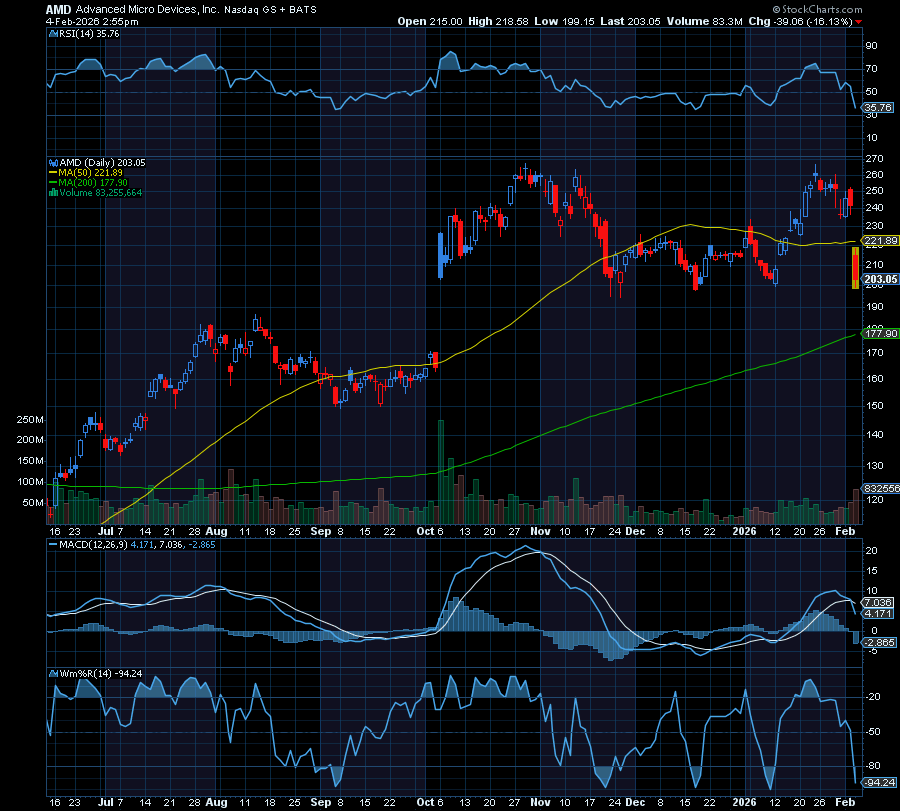900x811 pixels.
Task: Click the RSI(14) legend line icon
Action: tap(53, 34)
